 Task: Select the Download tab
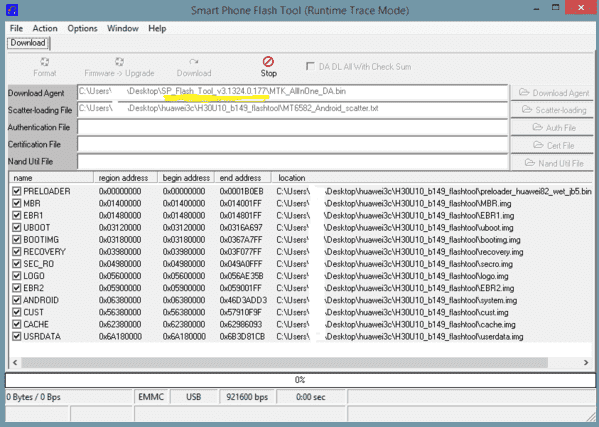(28, 43)
